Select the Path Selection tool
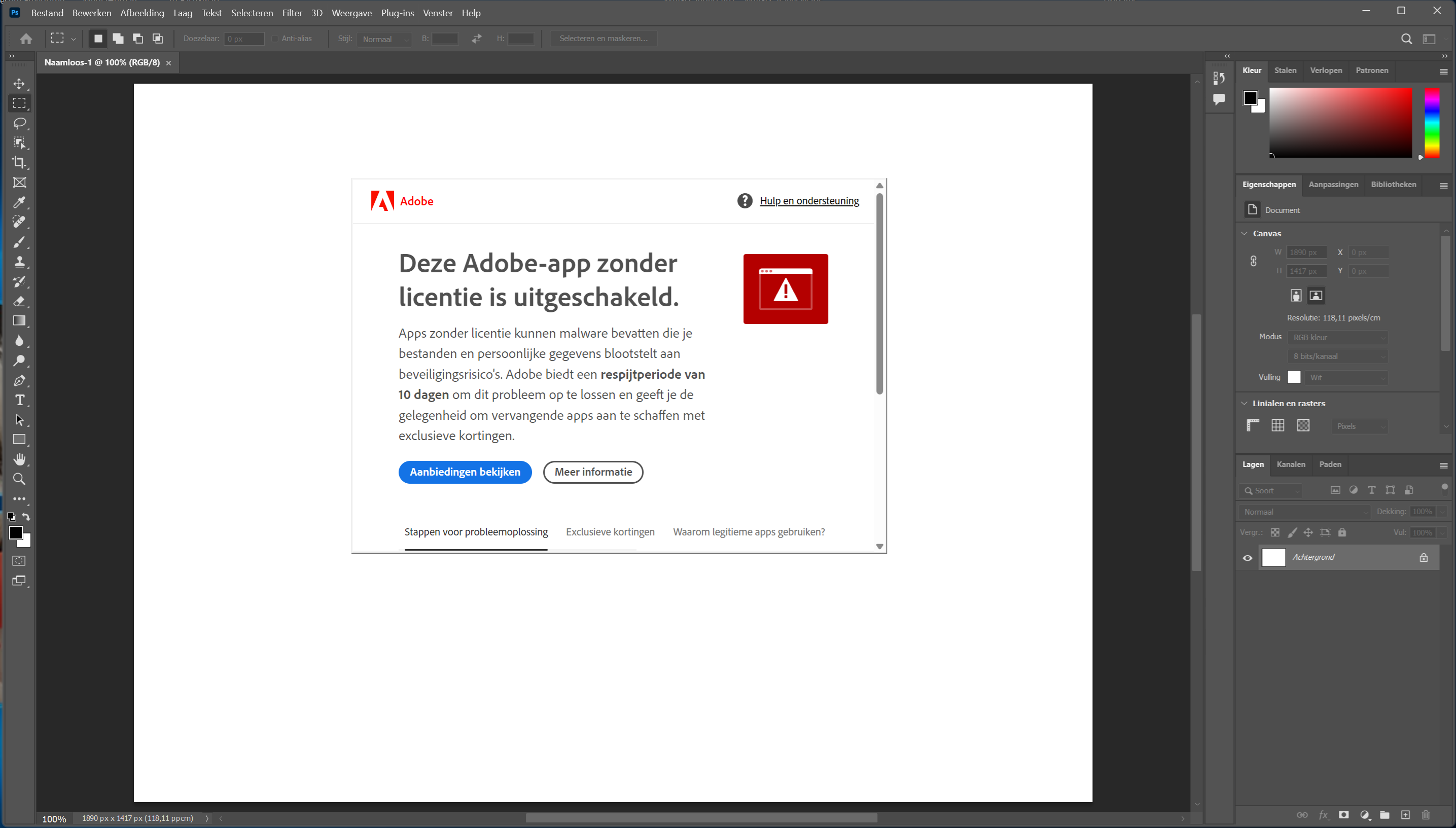 [19, 420]
